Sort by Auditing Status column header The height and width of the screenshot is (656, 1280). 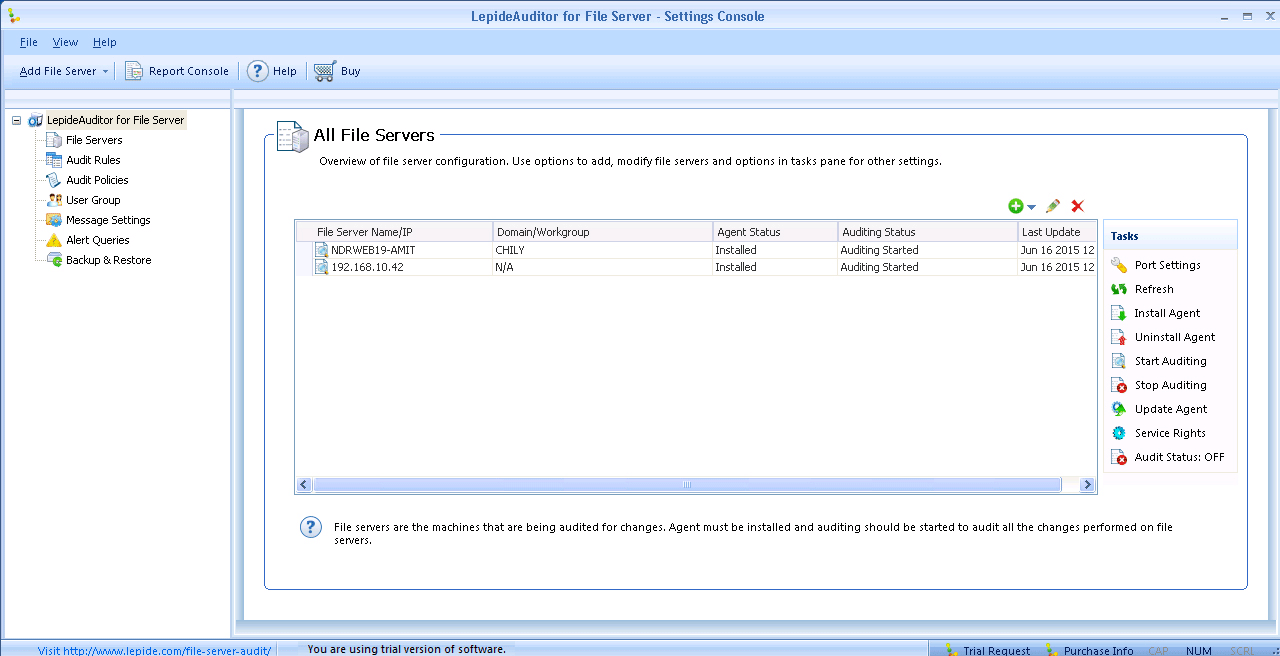928,232
